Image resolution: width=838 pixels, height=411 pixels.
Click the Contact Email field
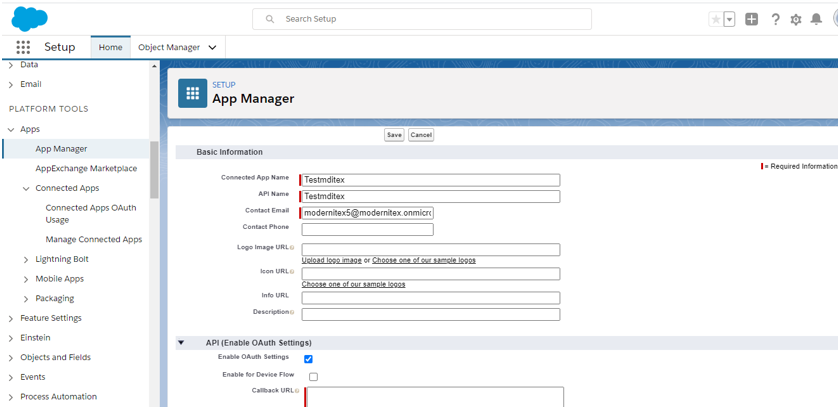tap(368, 213)
